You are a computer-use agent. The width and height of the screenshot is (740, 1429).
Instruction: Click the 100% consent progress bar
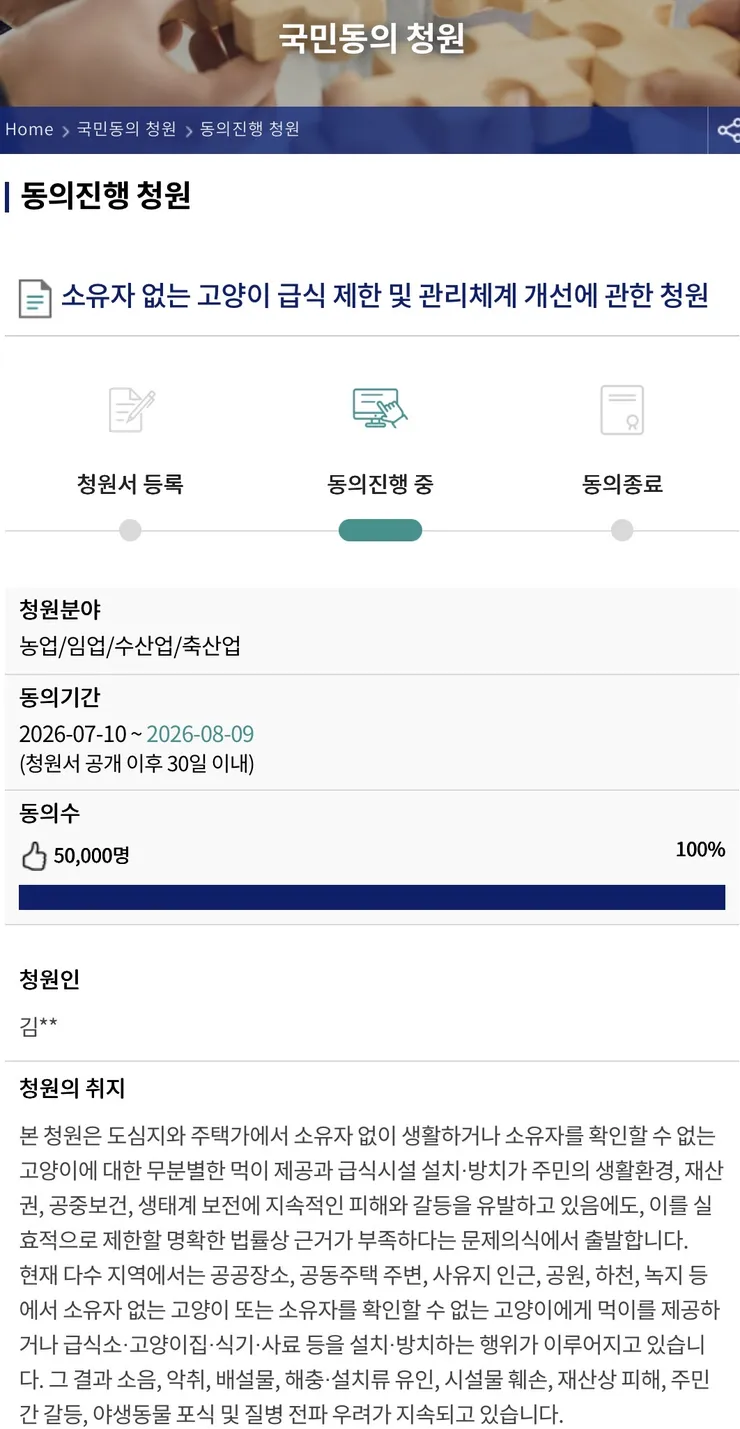click(372, 897)
